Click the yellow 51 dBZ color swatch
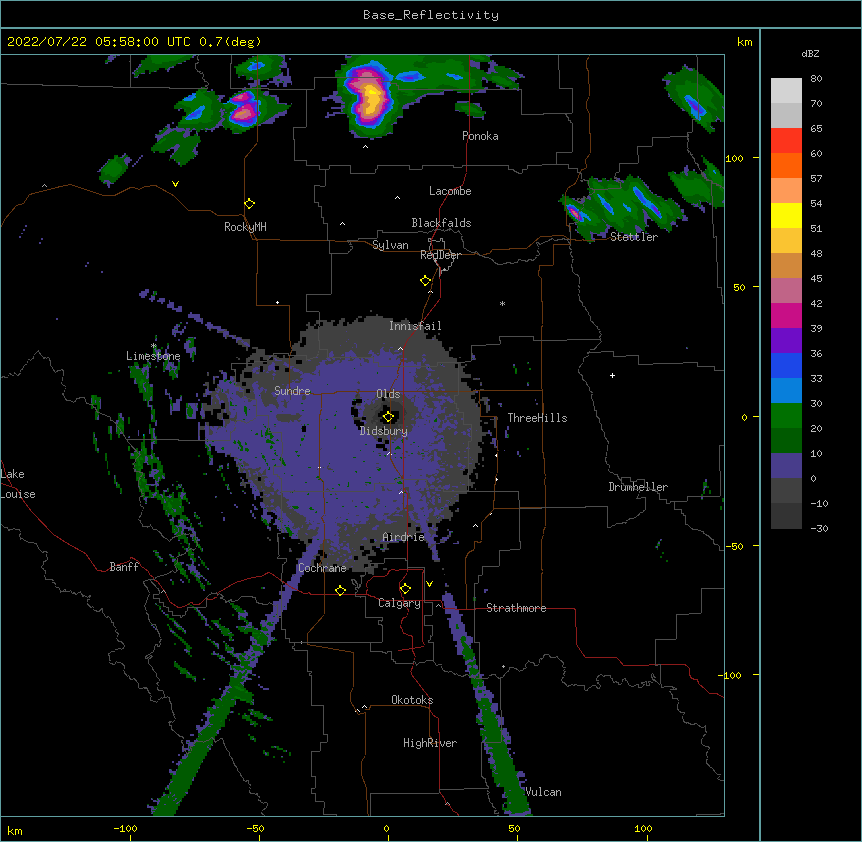 (x=786, y=216)
